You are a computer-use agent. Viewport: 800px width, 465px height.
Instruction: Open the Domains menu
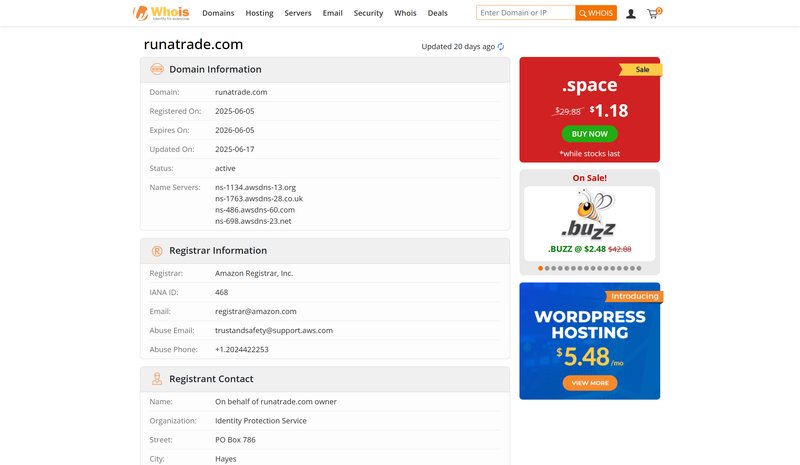[x=218, y=13]
